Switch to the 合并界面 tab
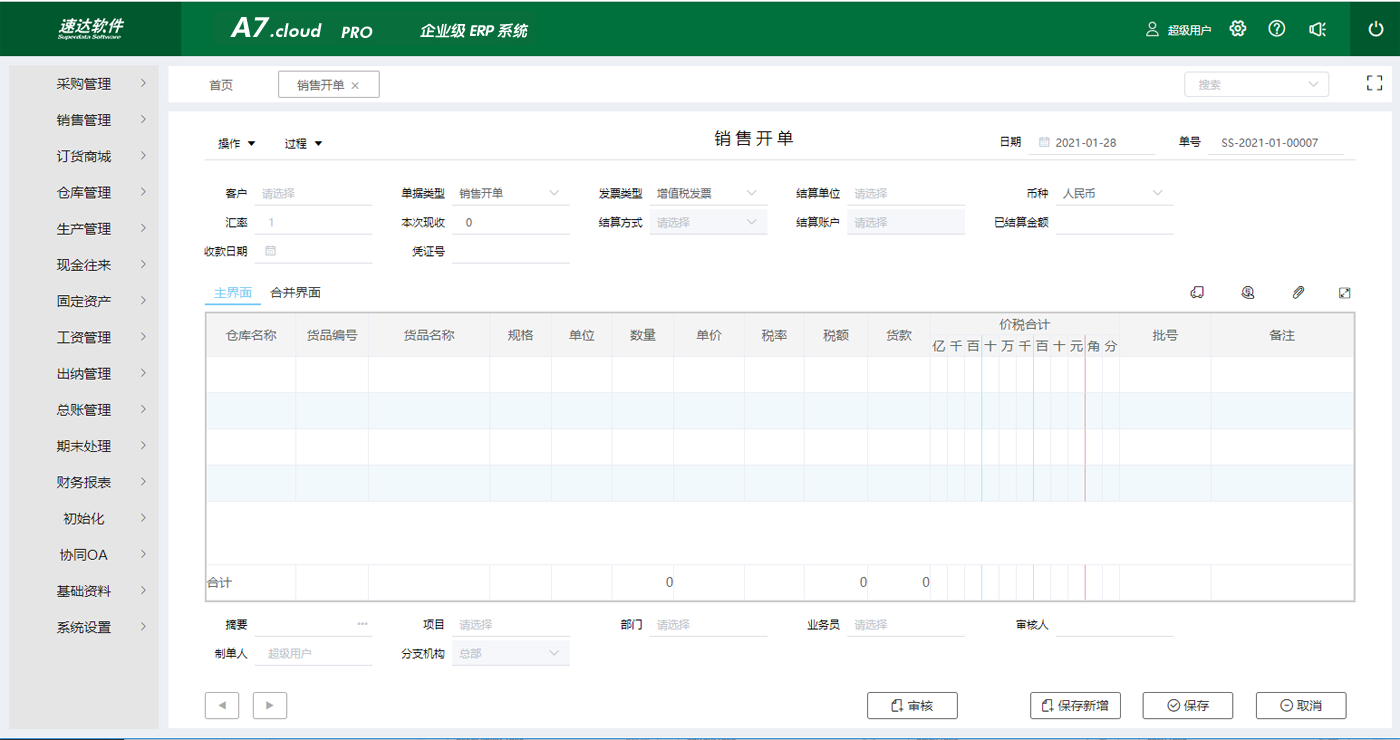The height and width of the screenshot is (740, 1400). 295,293
